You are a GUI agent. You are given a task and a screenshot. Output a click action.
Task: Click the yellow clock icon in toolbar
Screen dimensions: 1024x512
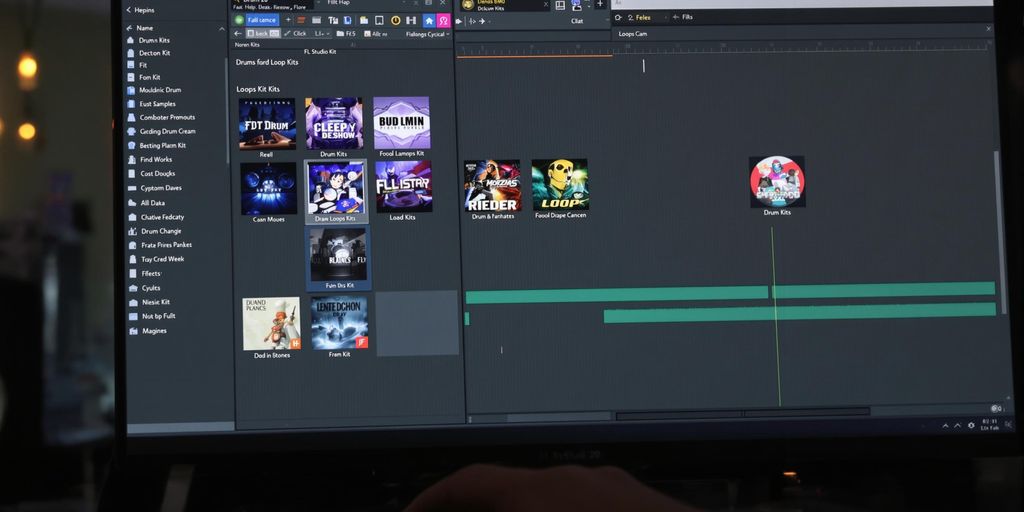point(395,20)
